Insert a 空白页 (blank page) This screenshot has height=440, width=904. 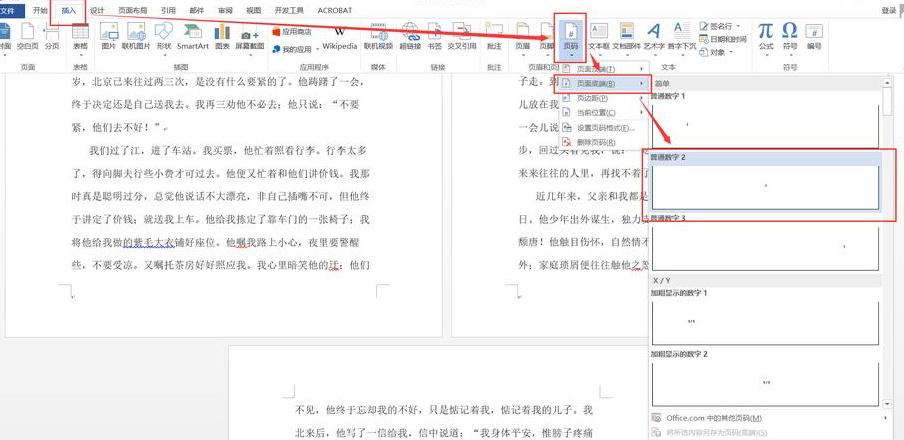[x=27, y=37]
